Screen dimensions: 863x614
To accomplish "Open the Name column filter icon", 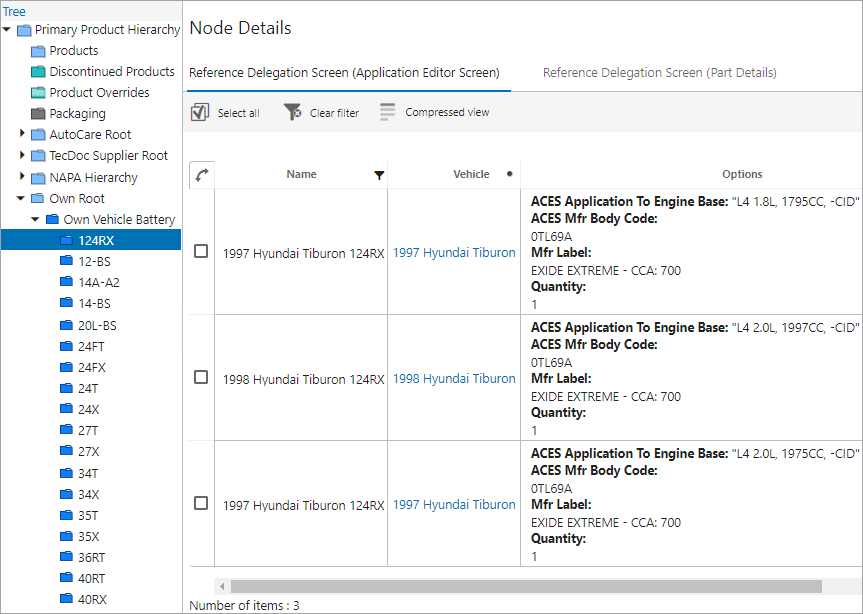I will [x=379, y=175].
